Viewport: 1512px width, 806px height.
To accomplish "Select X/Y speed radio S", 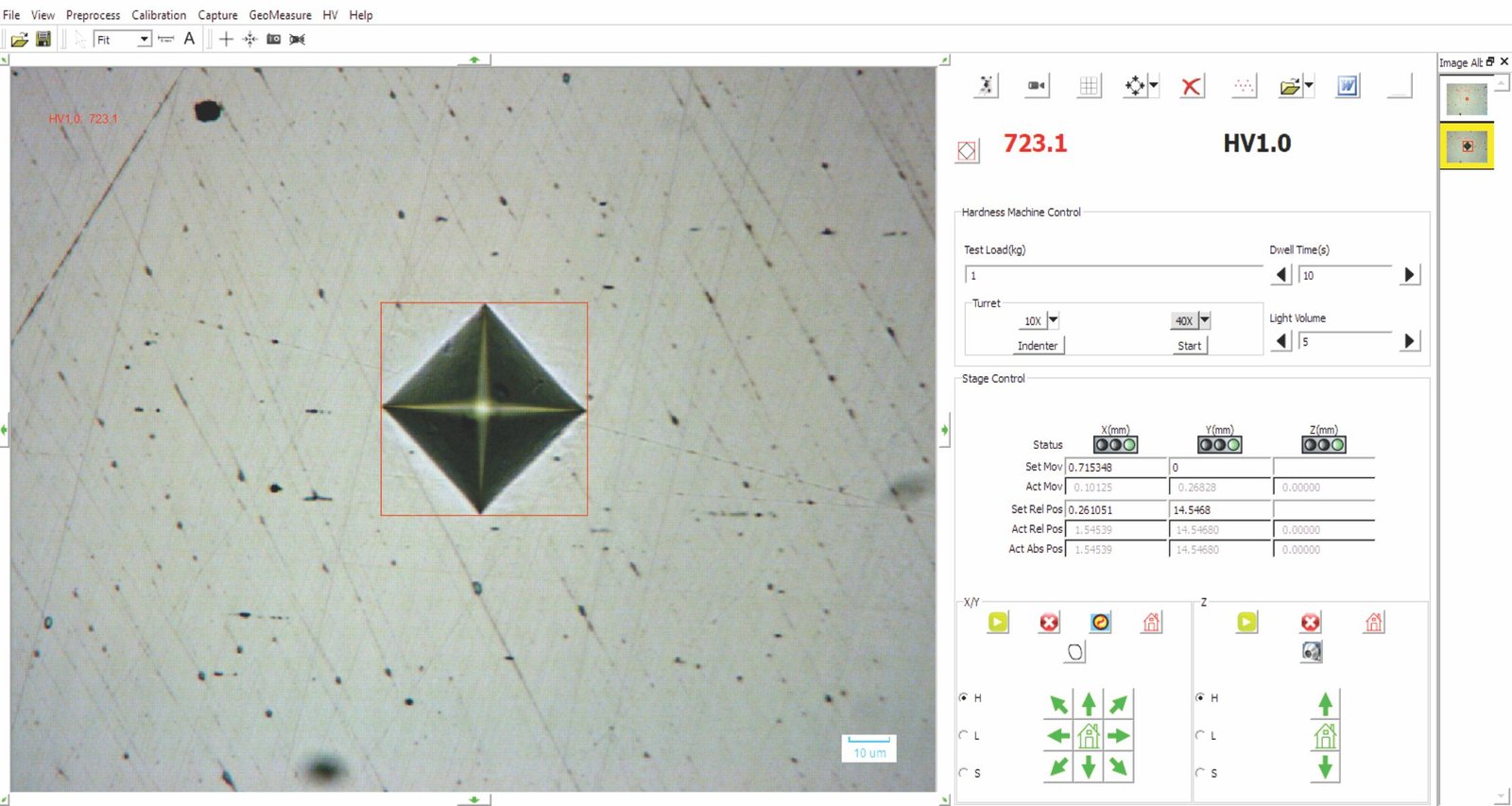I will (x=964, y=773).
